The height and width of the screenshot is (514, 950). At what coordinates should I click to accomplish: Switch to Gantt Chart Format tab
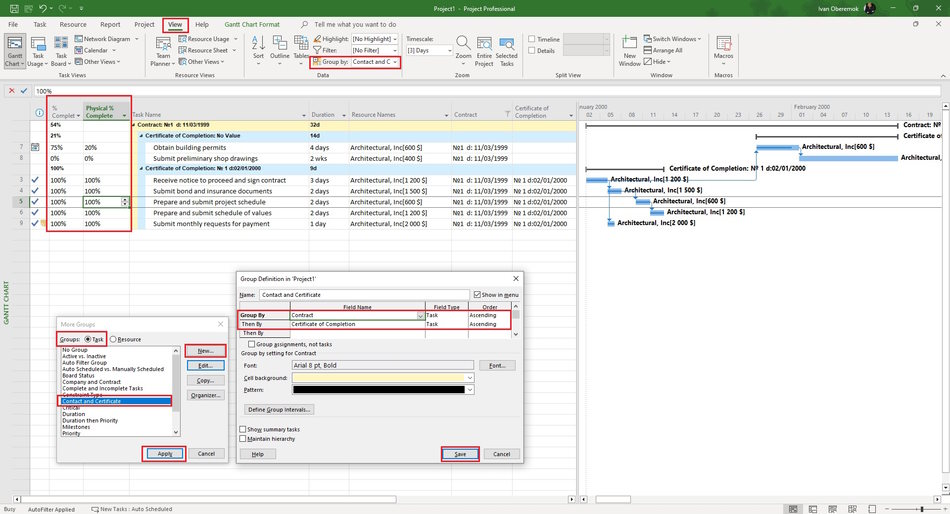[252, 24]
